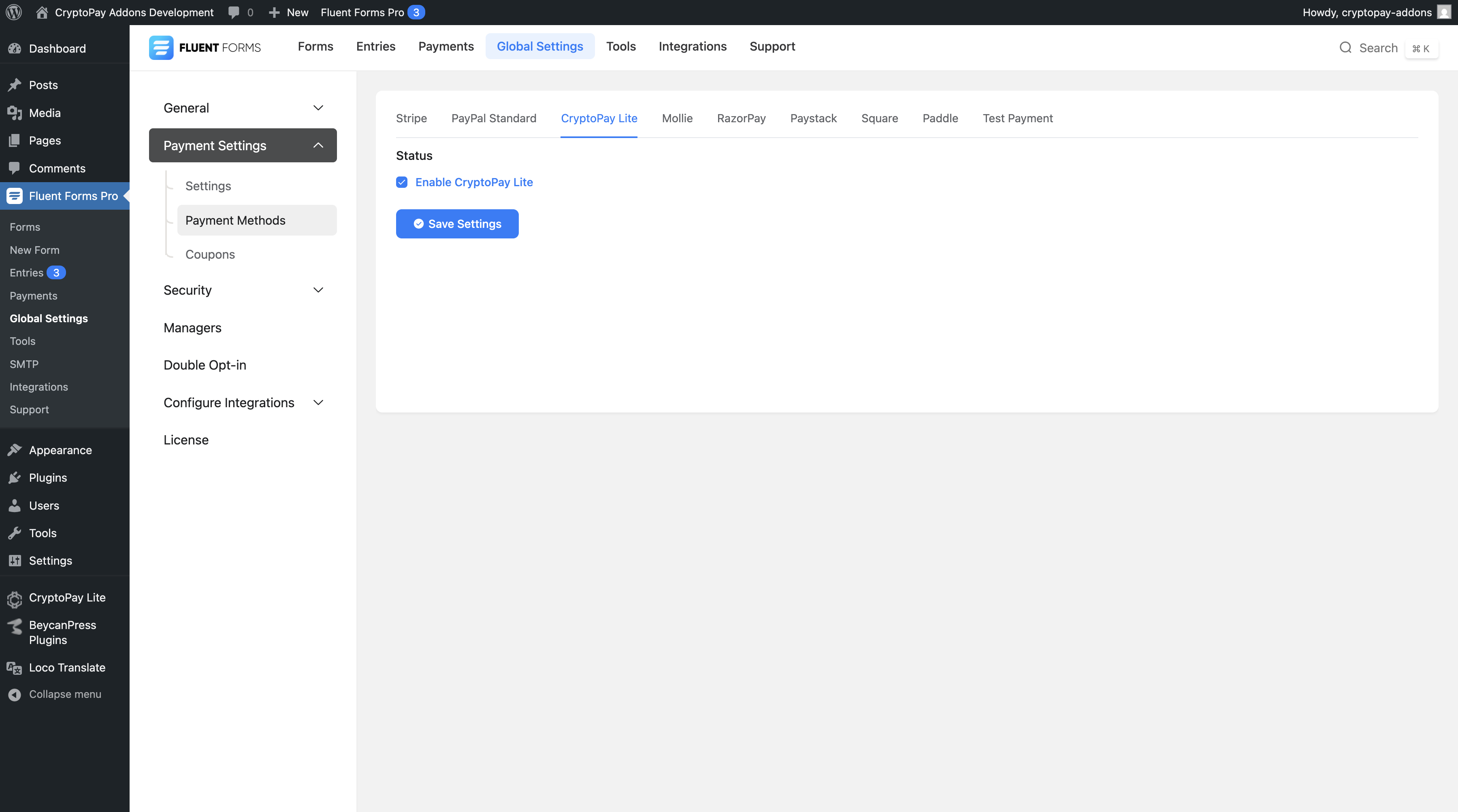Click the WordPress logo icon
The width and height of the screenshot is (1458, 812).
click(x=14, y=12)
